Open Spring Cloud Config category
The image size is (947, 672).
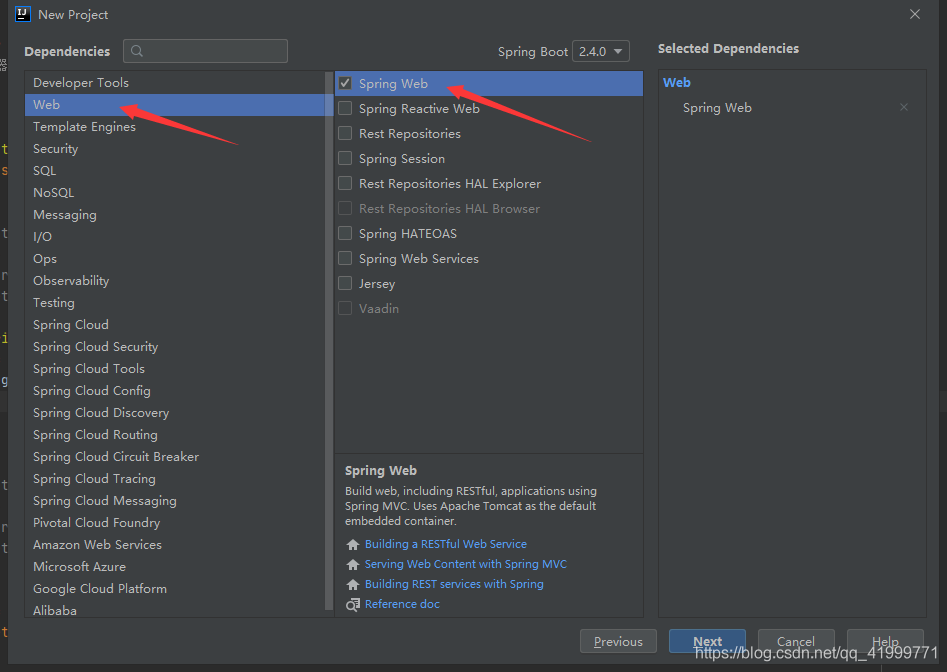(x=175, y=391)
